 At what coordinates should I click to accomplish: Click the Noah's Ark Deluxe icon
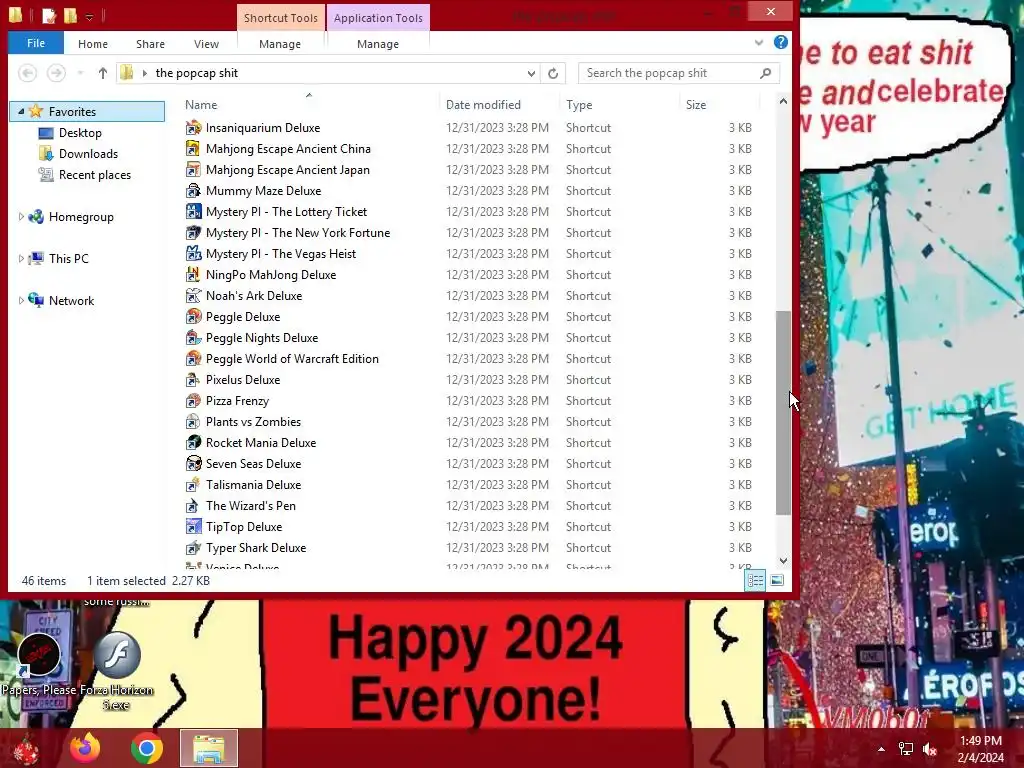pyautogui.click(x=193, y=296)
